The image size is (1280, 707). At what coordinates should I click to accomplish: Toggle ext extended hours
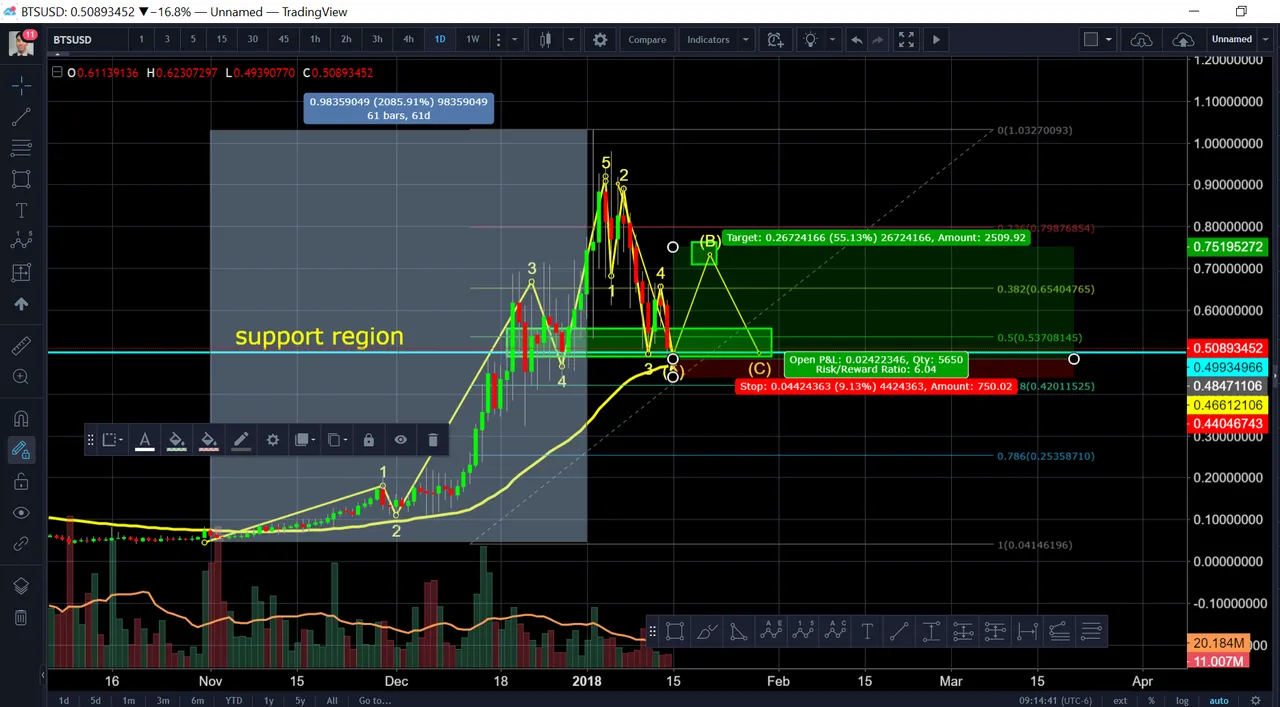(1120, 700)
